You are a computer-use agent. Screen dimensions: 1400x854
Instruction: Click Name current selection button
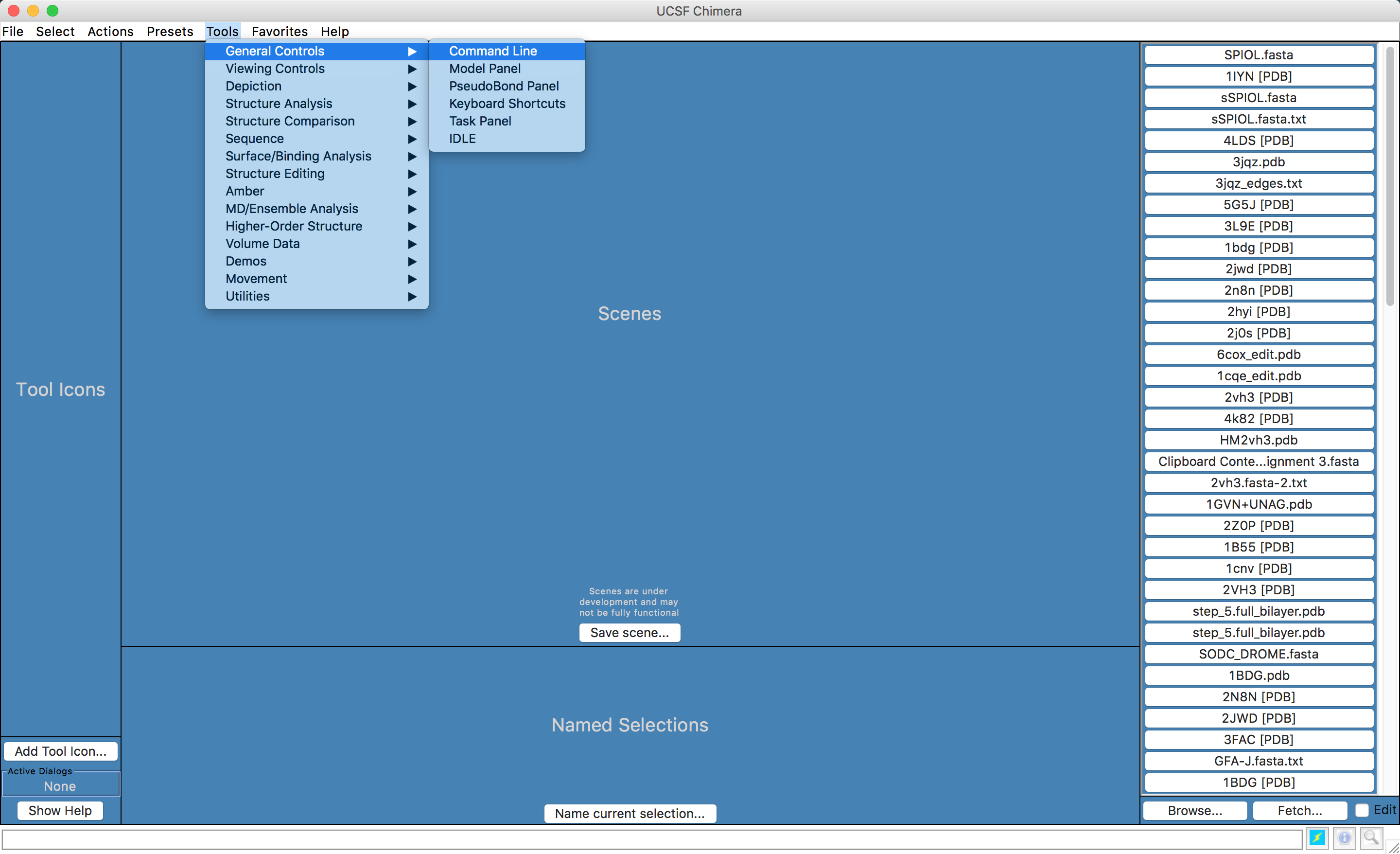pos(630,813)
